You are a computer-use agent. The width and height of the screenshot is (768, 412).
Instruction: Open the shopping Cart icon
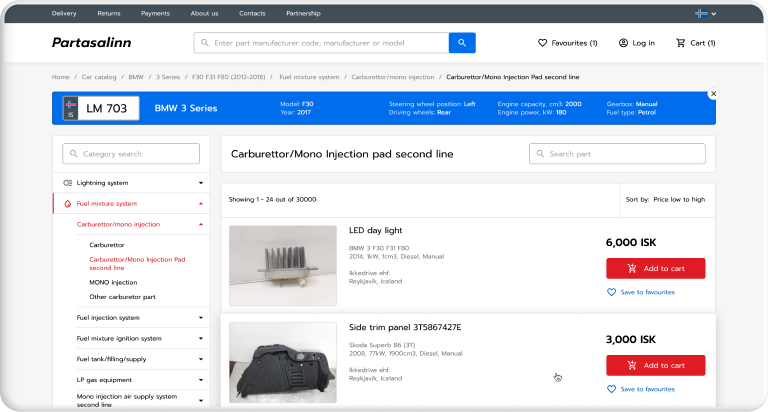pos(681,43)
